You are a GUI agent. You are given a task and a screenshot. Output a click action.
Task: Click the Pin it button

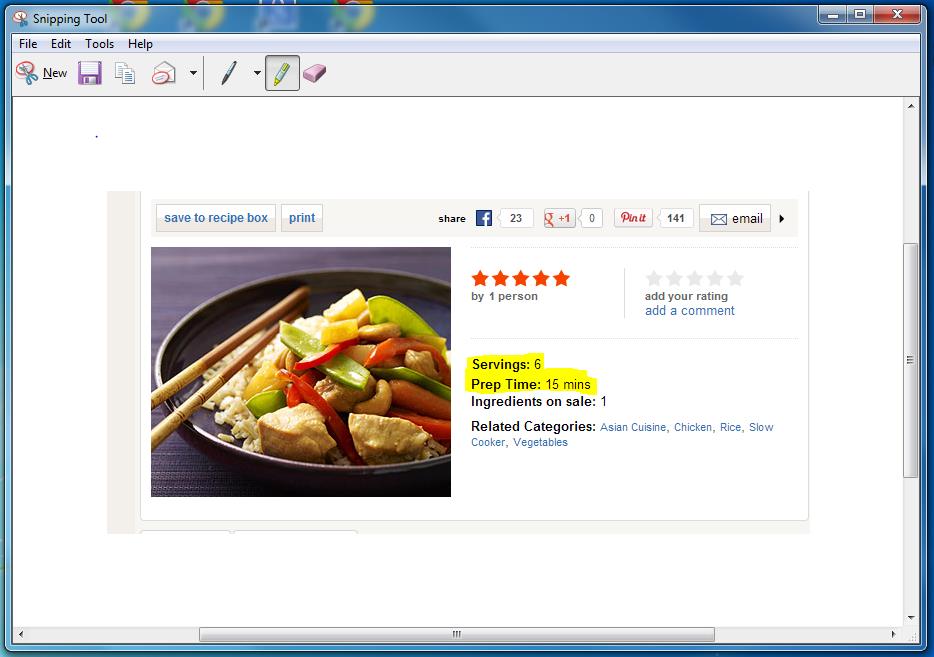click(633, 217)
